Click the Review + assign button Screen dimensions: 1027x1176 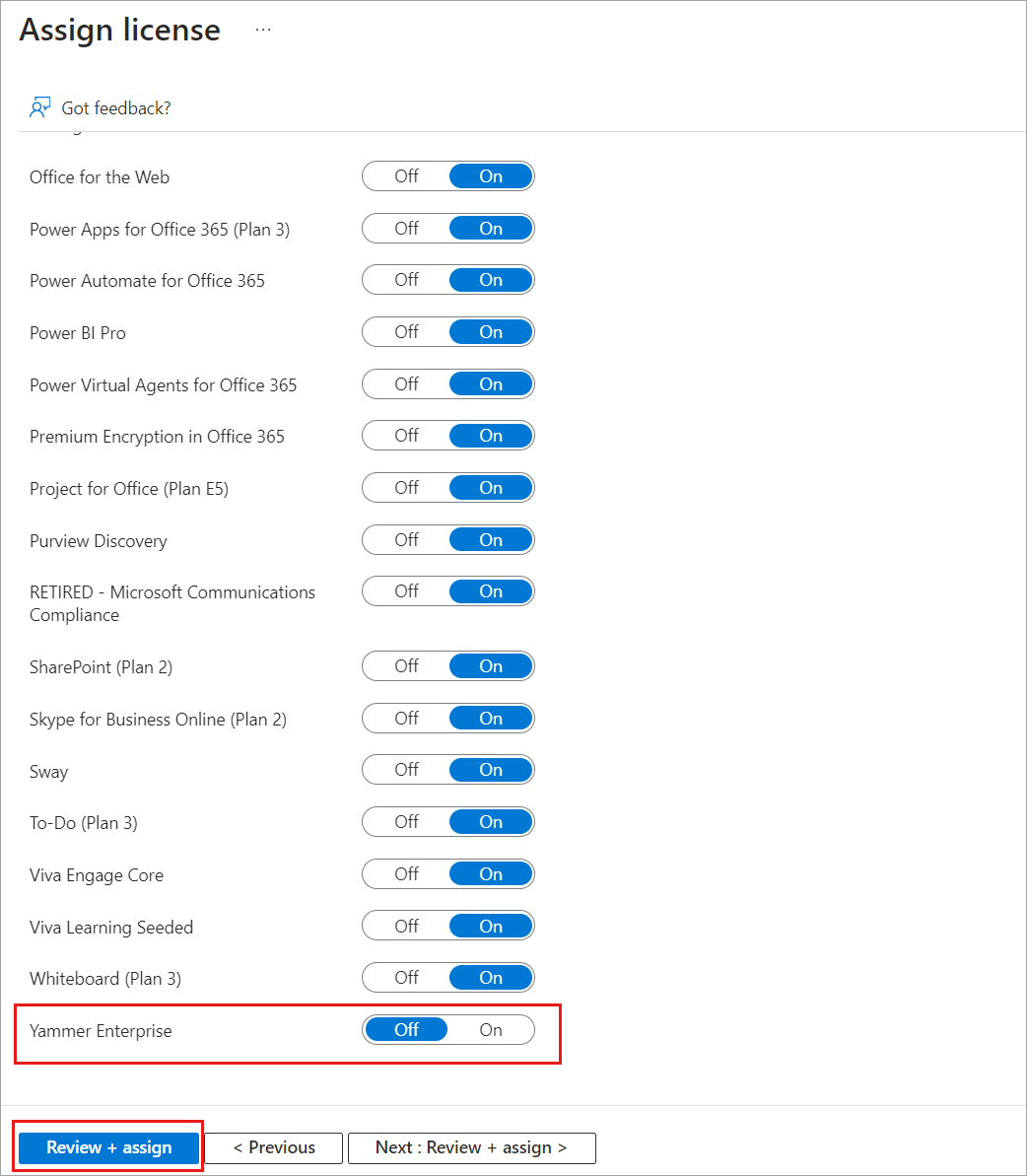pos(108,1147)
